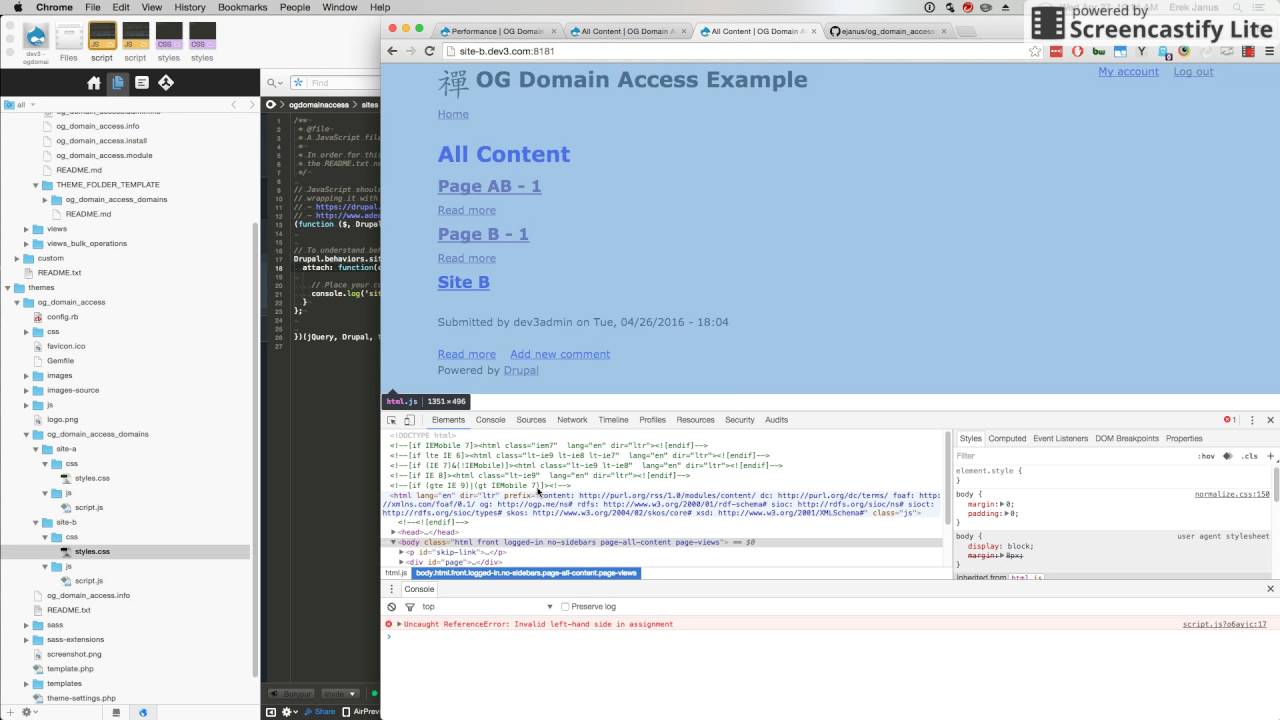This screenshot has height=720, width=1280.
Task: Click the search magnifier icon beside Find
Action: pyautogui.click(x=272, y=83)
